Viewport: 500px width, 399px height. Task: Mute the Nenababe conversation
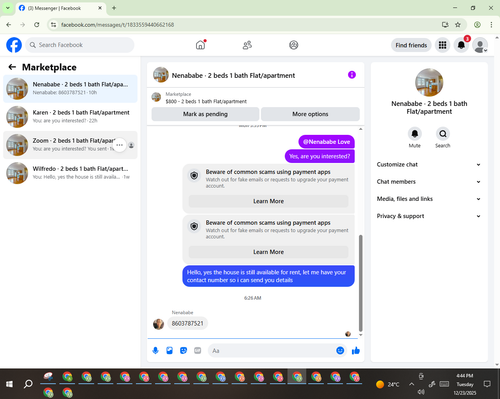point(415,134)
